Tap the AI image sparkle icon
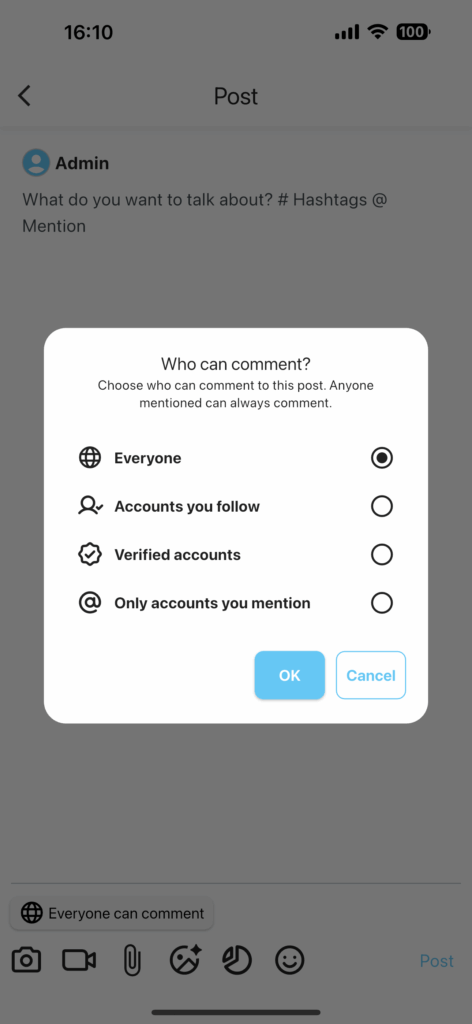Viewport: 472px width, 1024px height. (185, 960)
